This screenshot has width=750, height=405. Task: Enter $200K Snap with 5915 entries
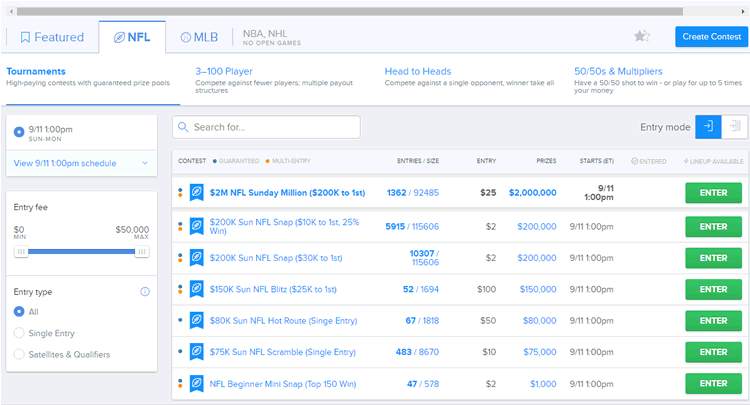713,227
